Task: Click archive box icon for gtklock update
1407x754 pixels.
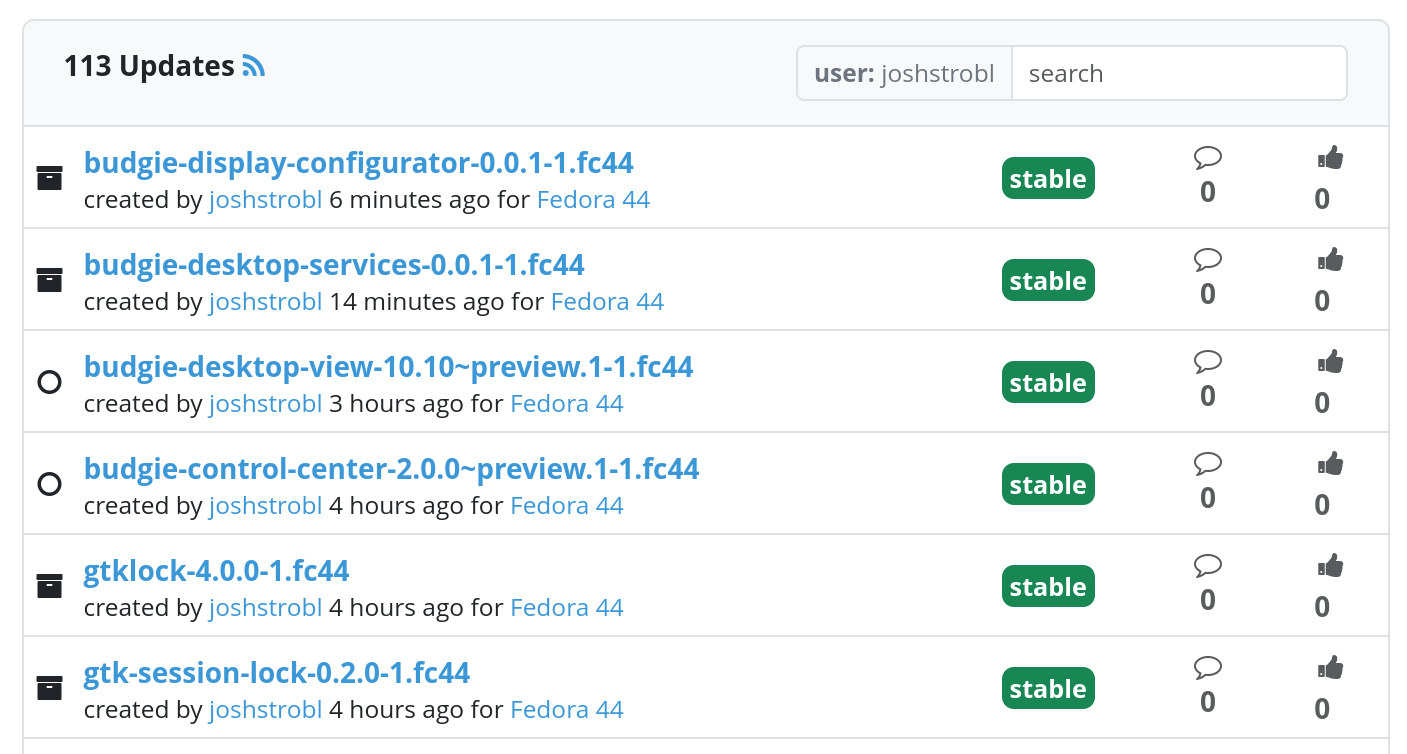Action: point(49,586)
